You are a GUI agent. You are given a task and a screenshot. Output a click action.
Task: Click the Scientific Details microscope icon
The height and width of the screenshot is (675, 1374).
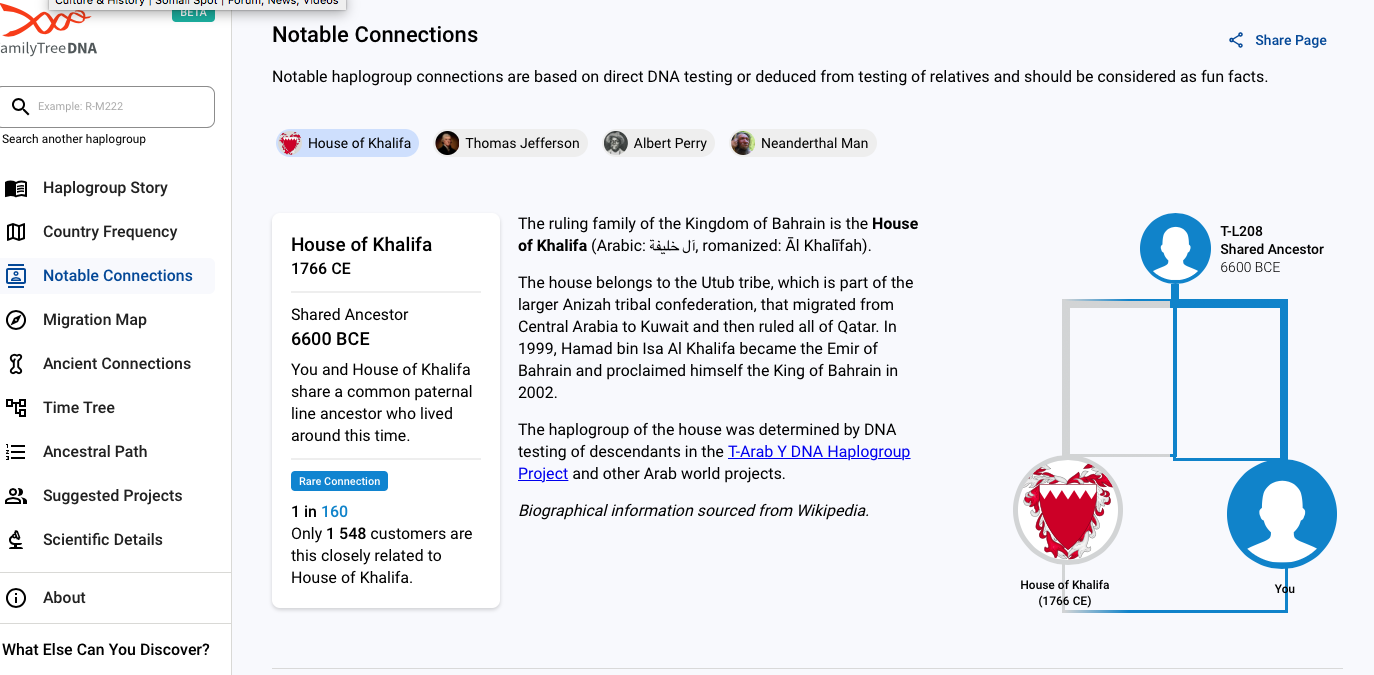tap(16, 540)
